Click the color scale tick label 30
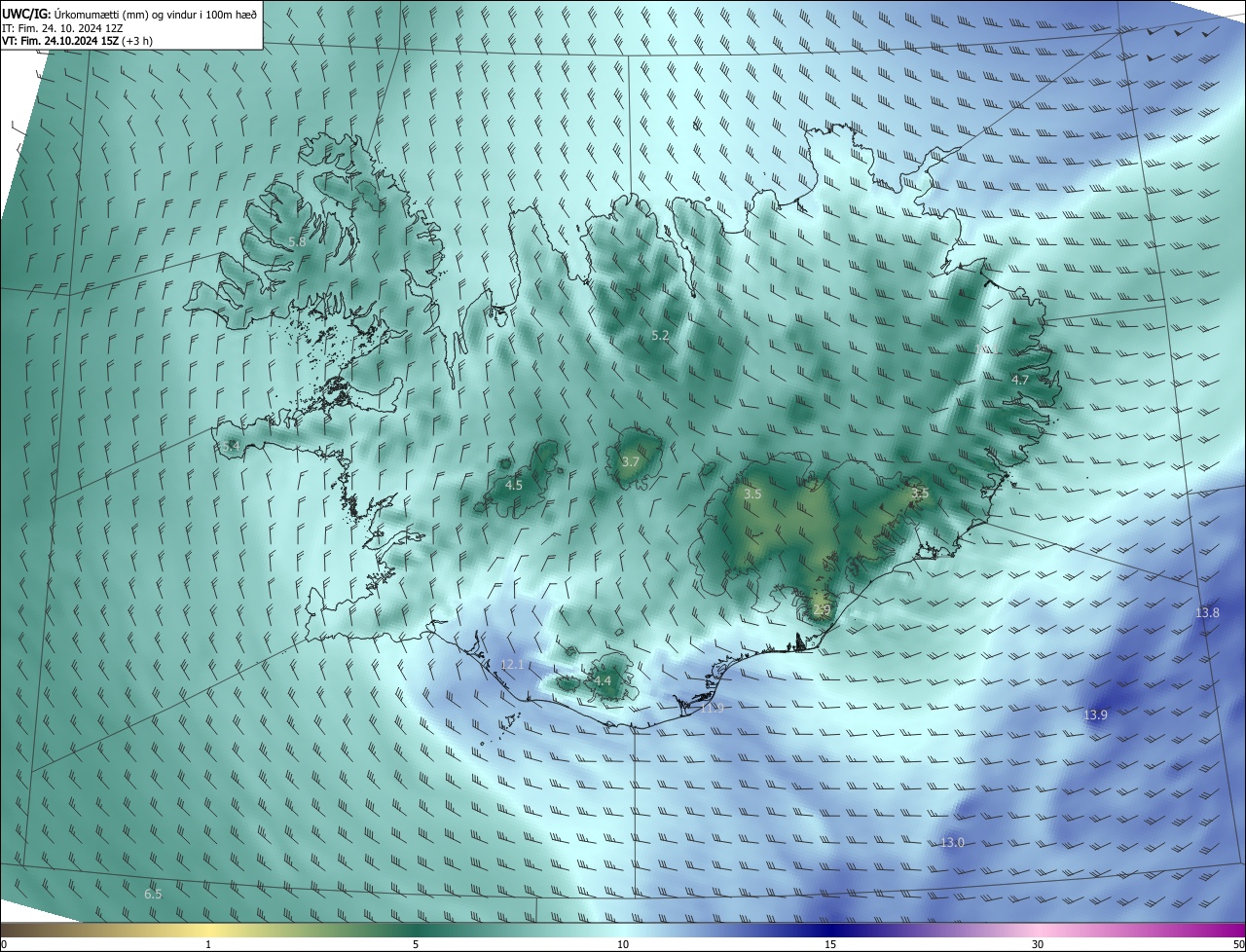The width and height of the screenshot is (1246, 952). (1038, 944)
